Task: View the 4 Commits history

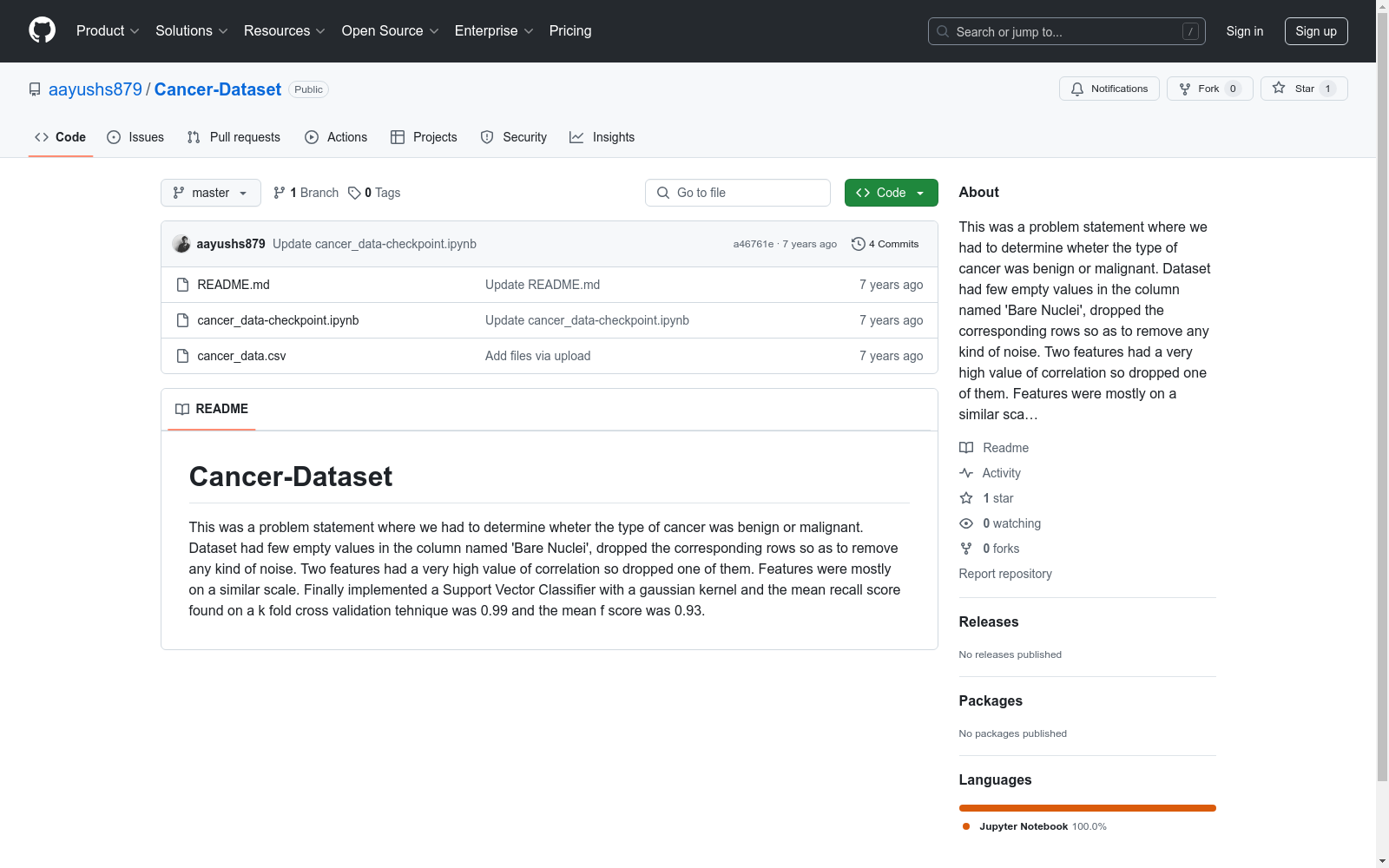Action: [x=885, y=244]
